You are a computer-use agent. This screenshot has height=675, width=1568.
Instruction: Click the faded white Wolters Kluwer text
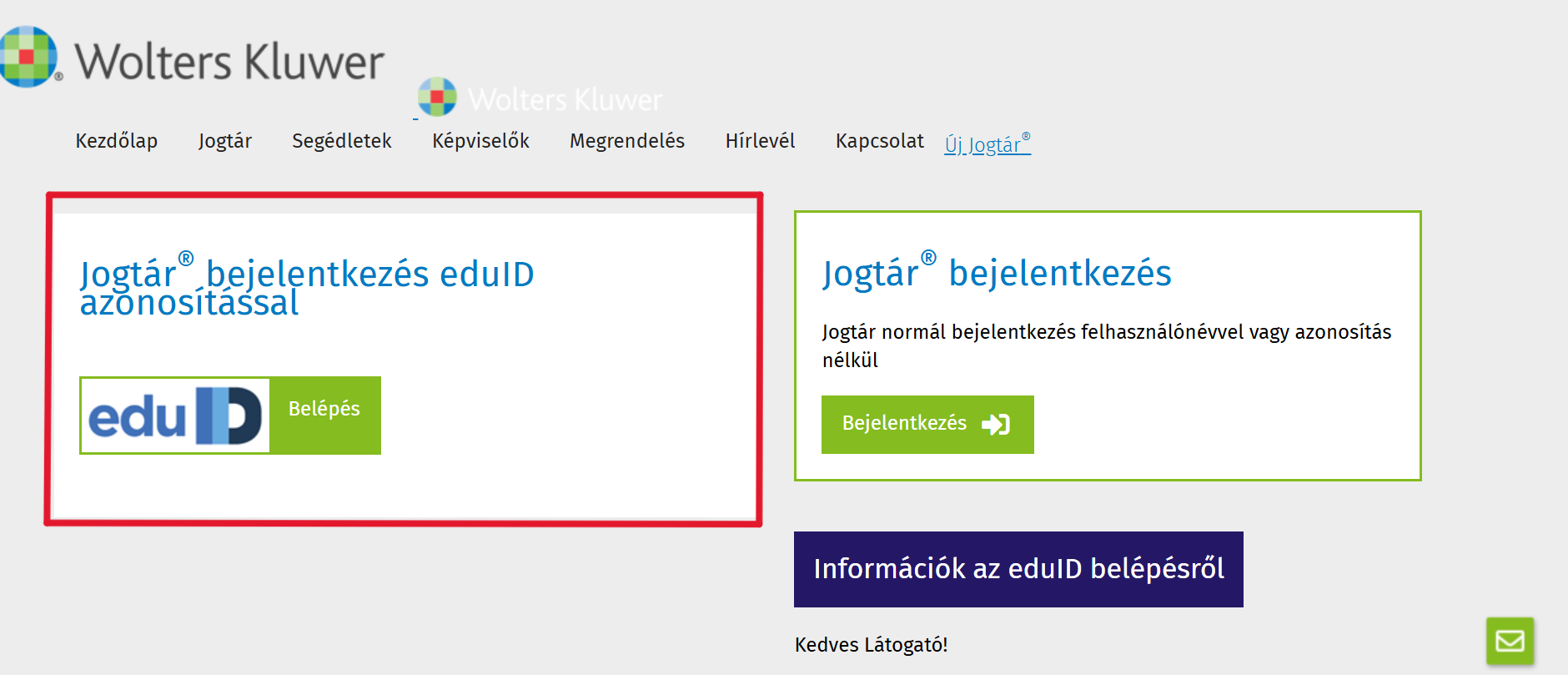click(x=565, y=100)
